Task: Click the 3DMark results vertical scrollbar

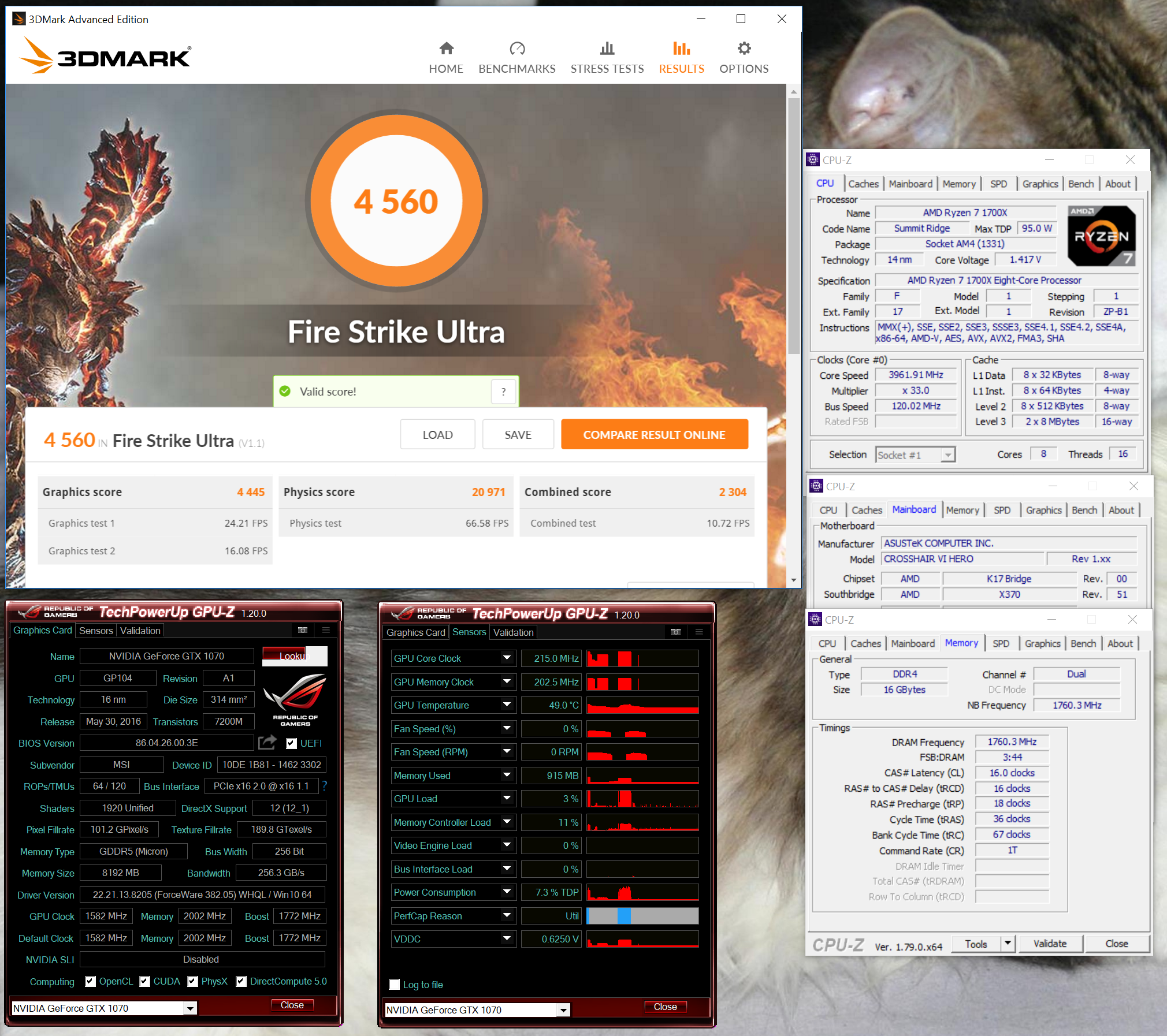Action: tap(794, 225)
